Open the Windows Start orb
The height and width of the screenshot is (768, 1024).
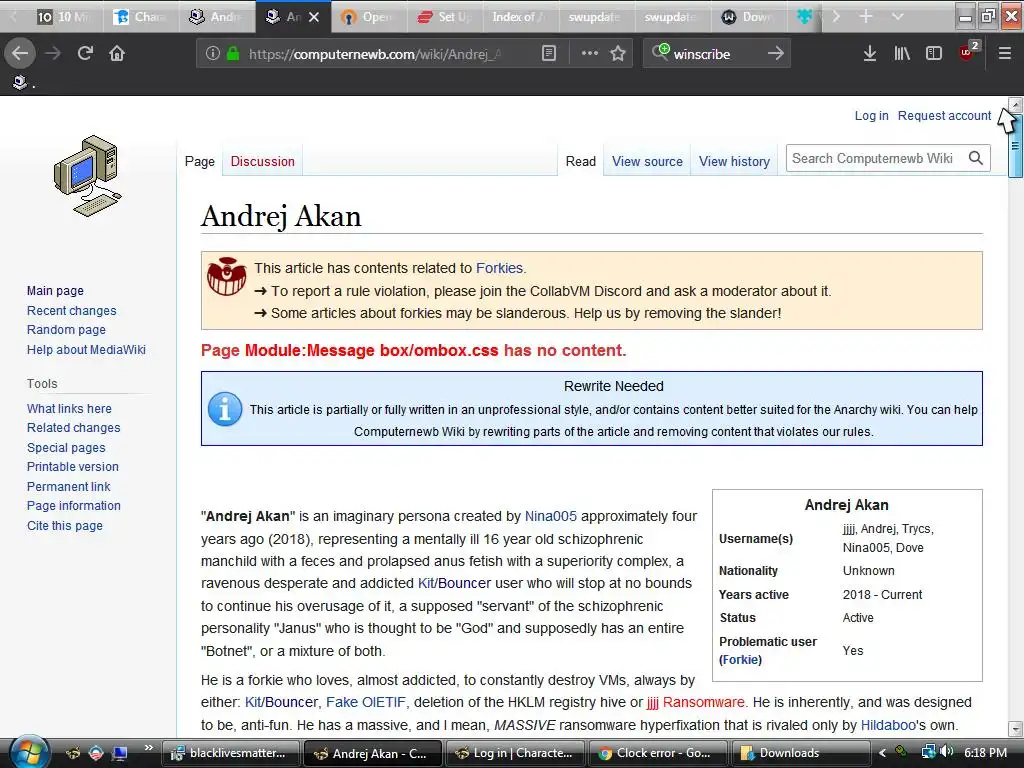[x=27, y=752]
